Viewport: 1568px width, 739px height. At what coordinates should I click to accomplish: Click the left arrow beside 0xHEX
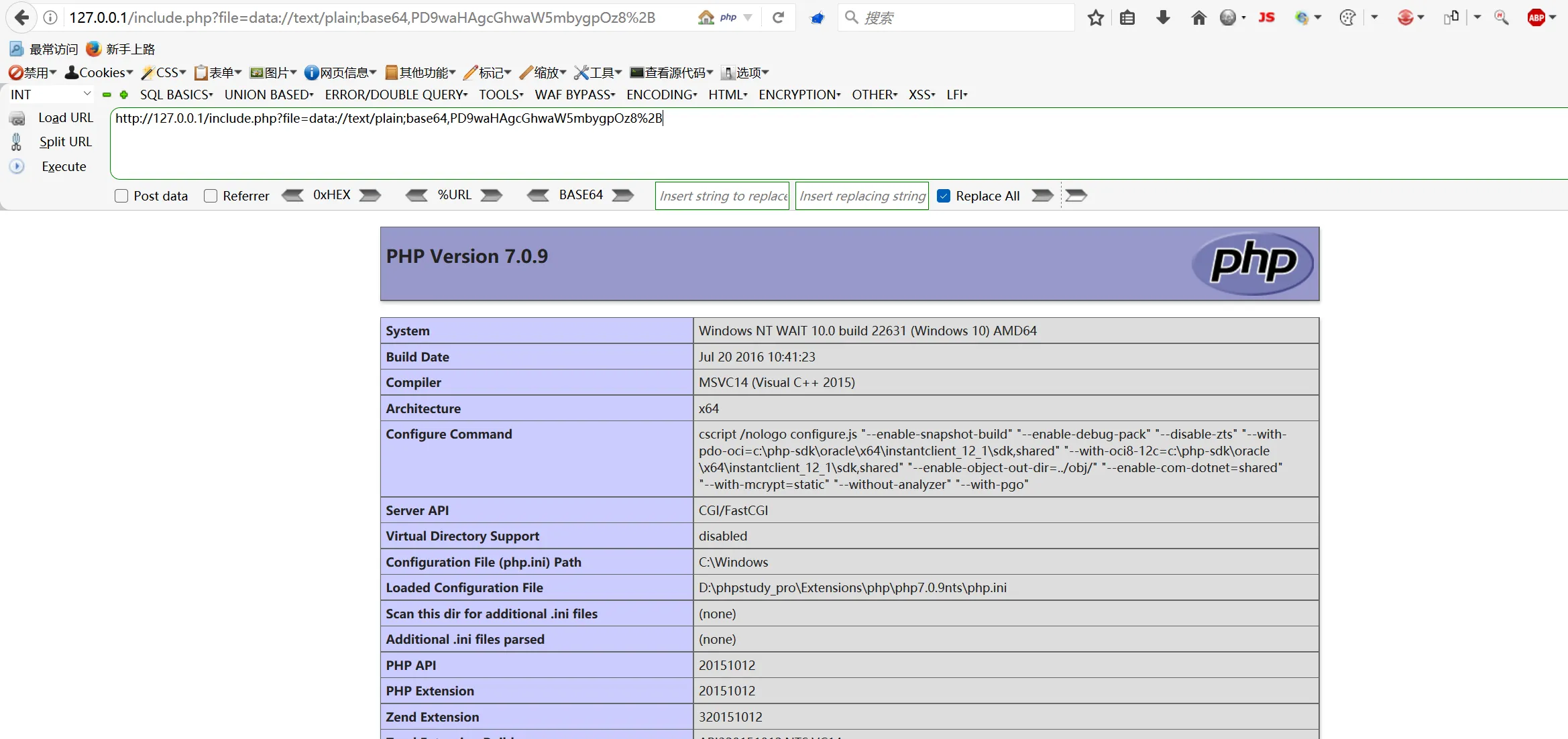[x=293, y=195]
